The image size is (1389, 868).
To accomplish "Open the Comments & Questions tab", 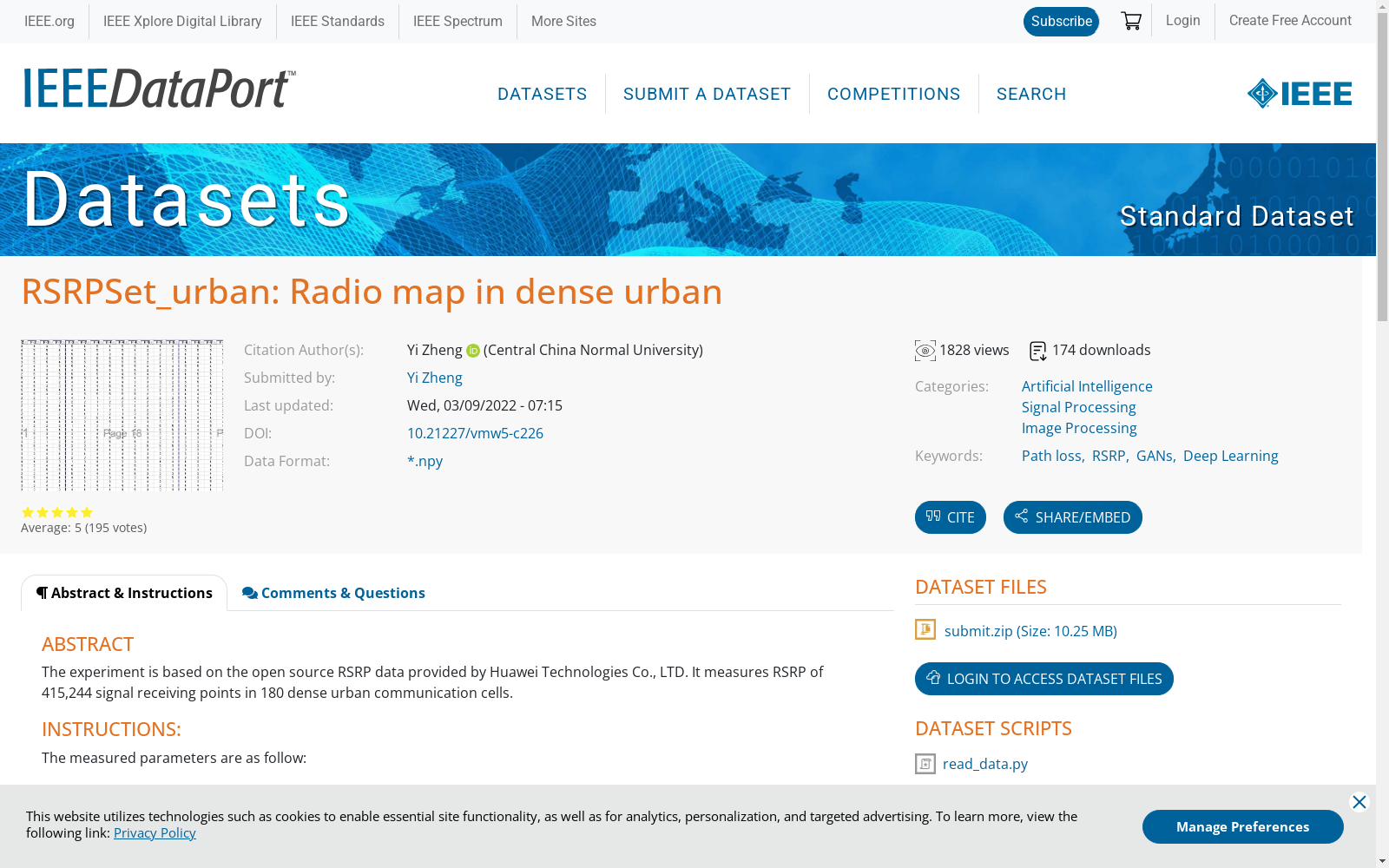I will point(333,593).
